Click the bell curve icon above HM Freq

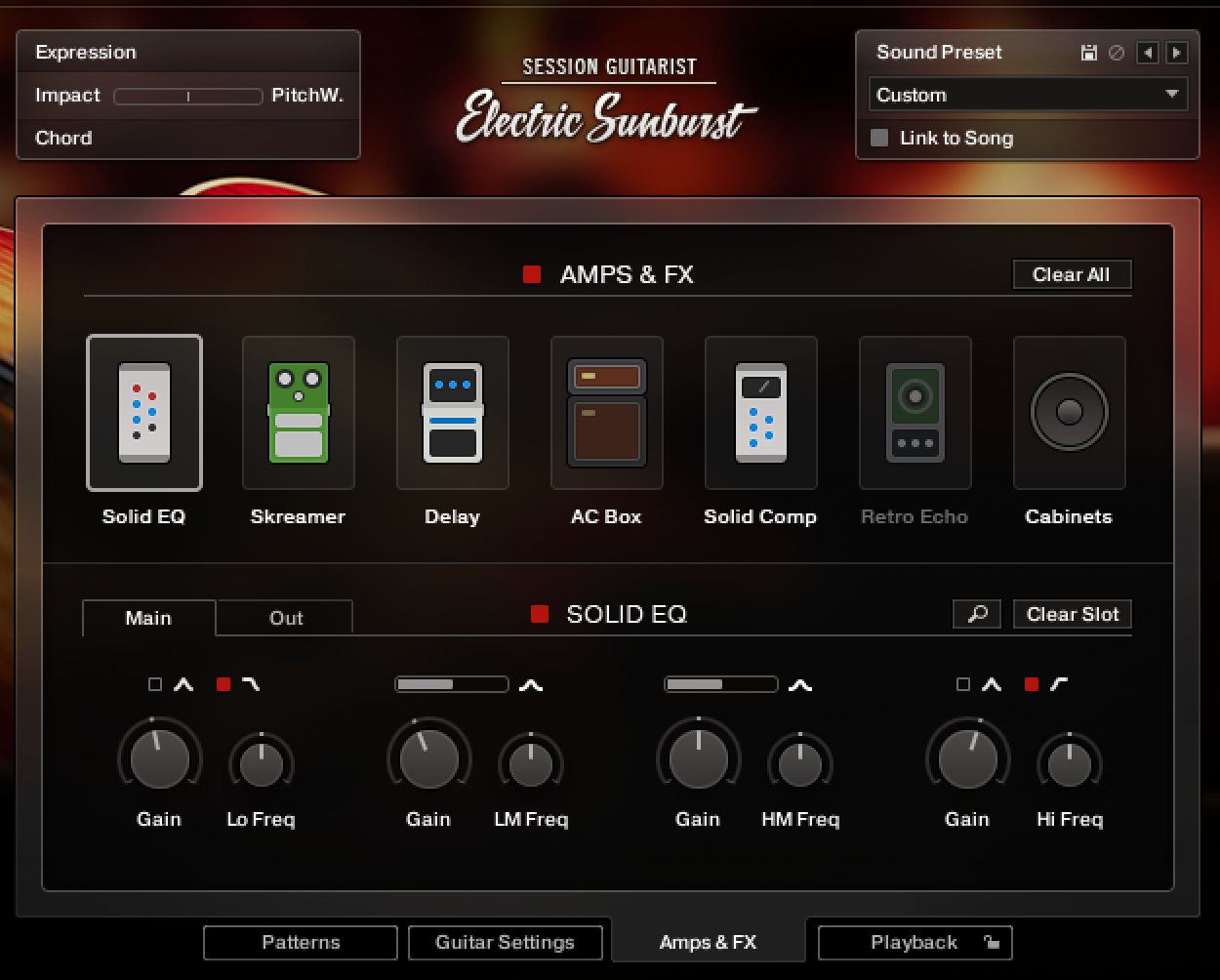pos(800,685)
